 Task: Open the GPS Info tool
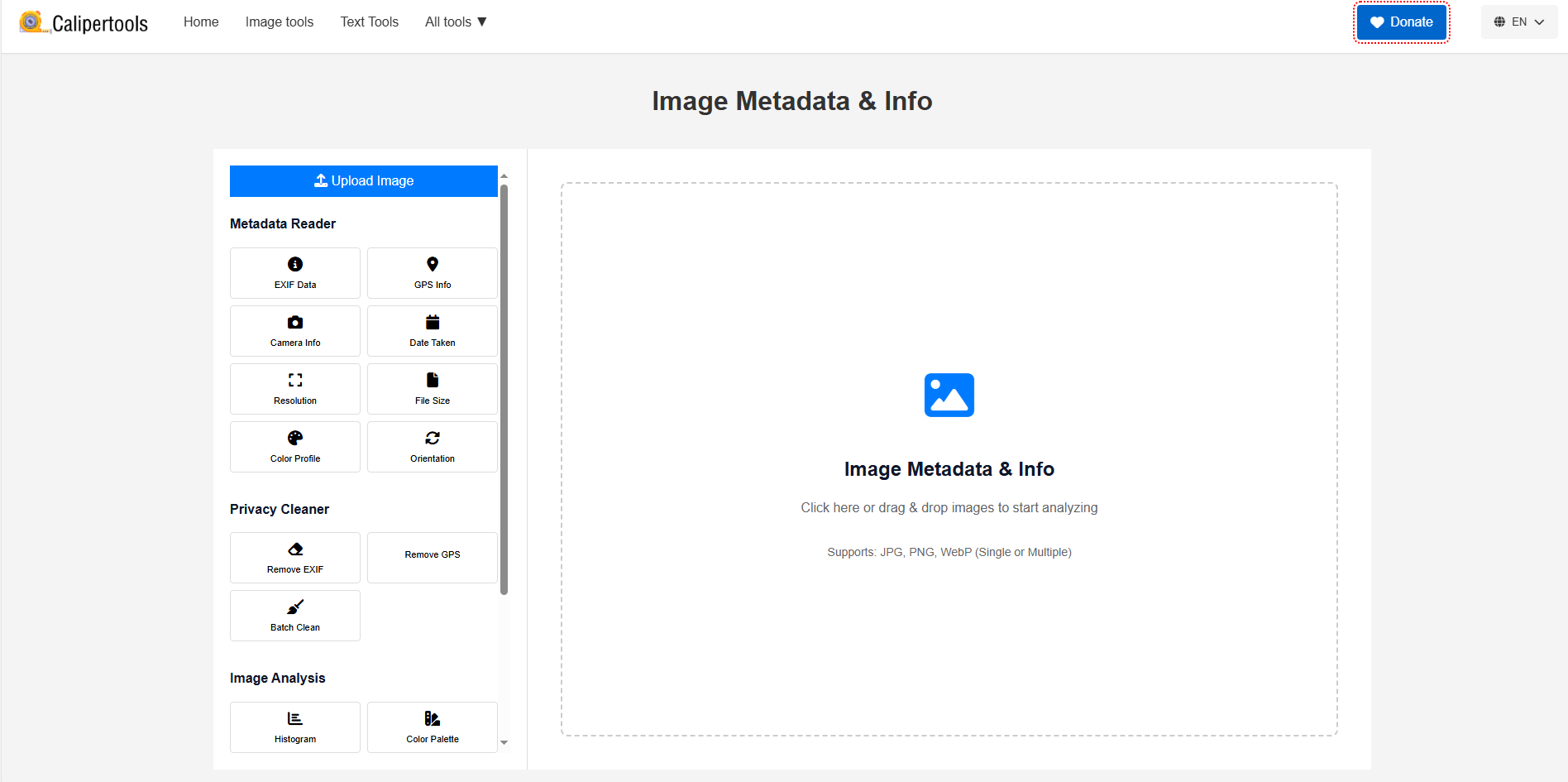point(432,273)
